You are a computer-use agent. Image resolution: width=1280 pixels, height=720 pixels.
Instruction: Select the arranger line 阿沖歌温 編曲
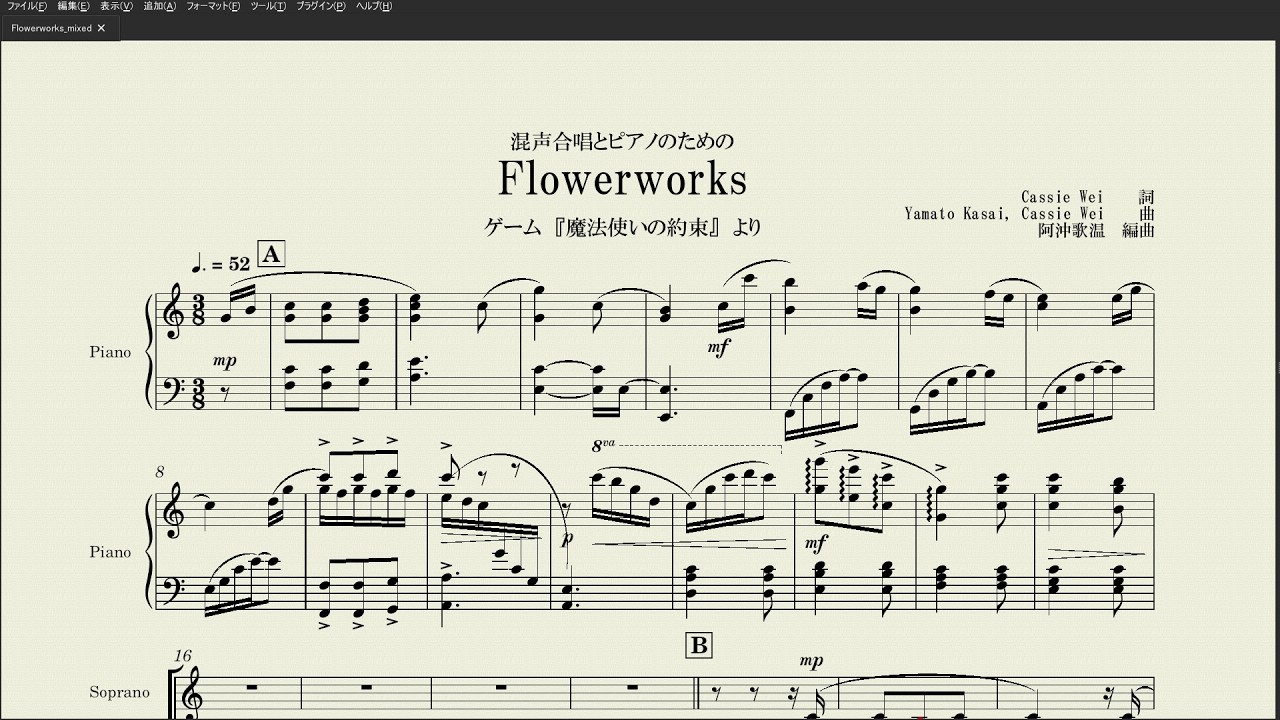point(1096,229)
